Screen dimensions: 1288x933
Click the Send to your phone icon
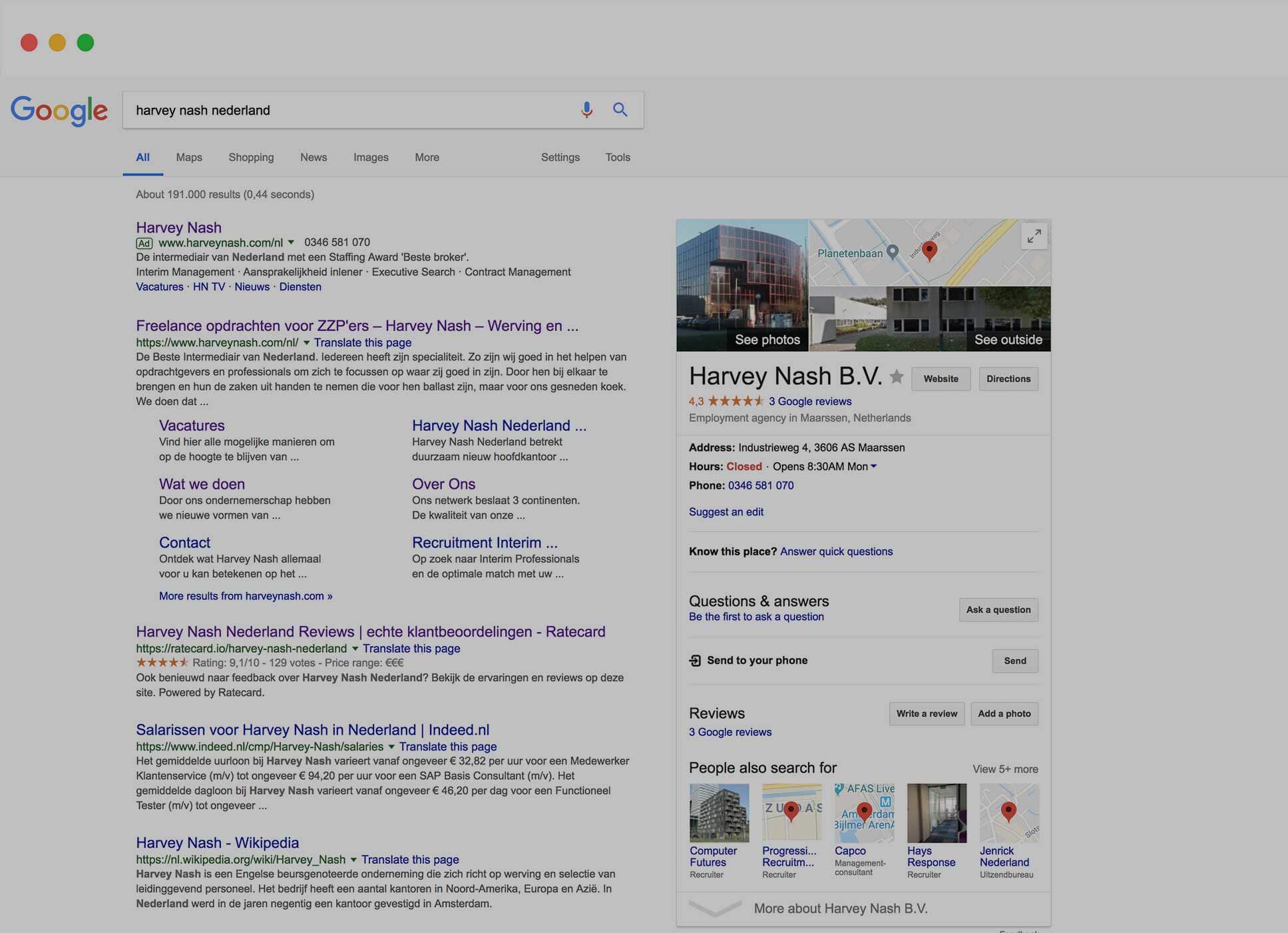click(695, 661)
